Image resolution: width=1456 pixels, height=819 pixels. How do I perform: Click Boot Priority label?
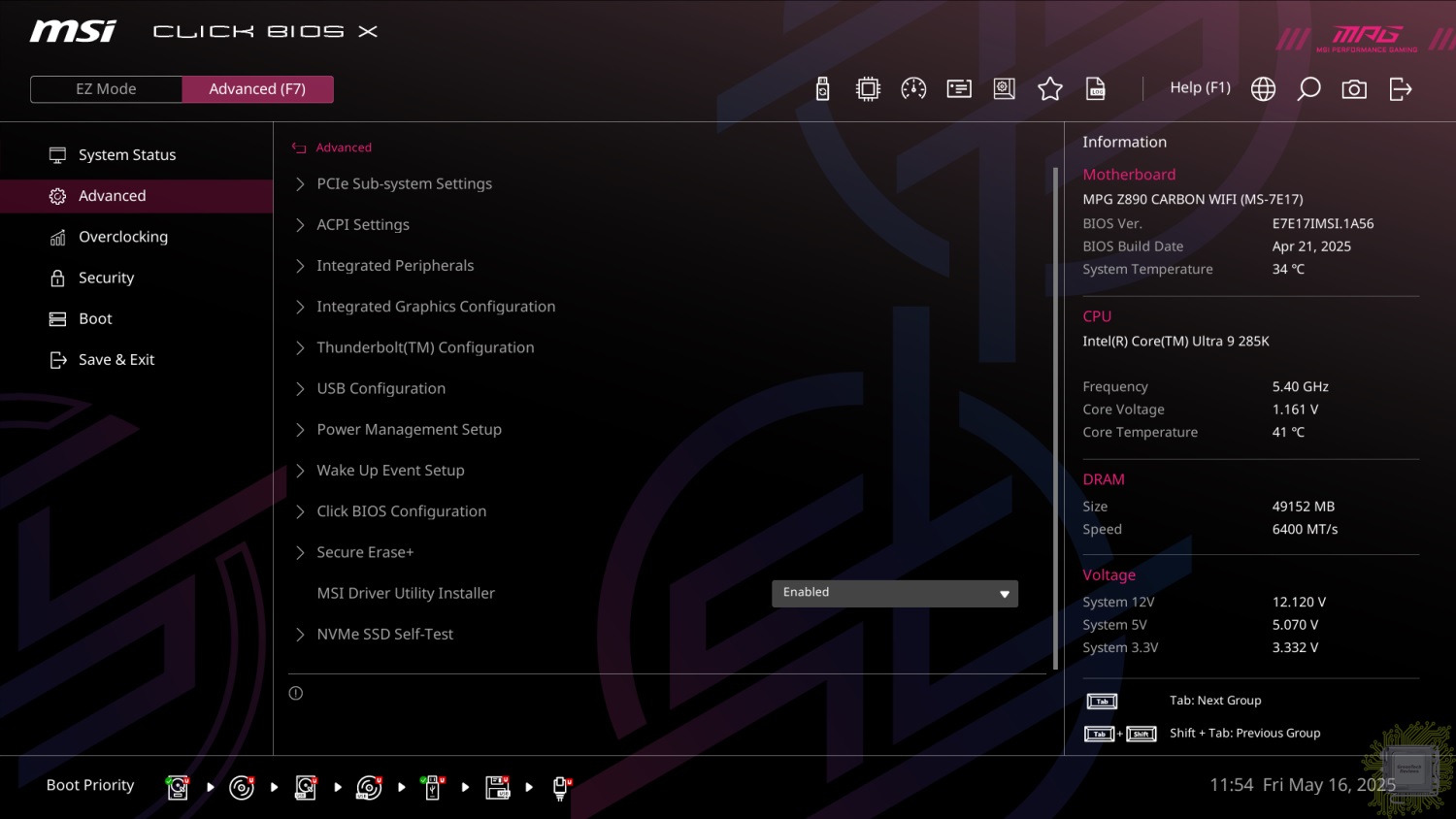90,785
